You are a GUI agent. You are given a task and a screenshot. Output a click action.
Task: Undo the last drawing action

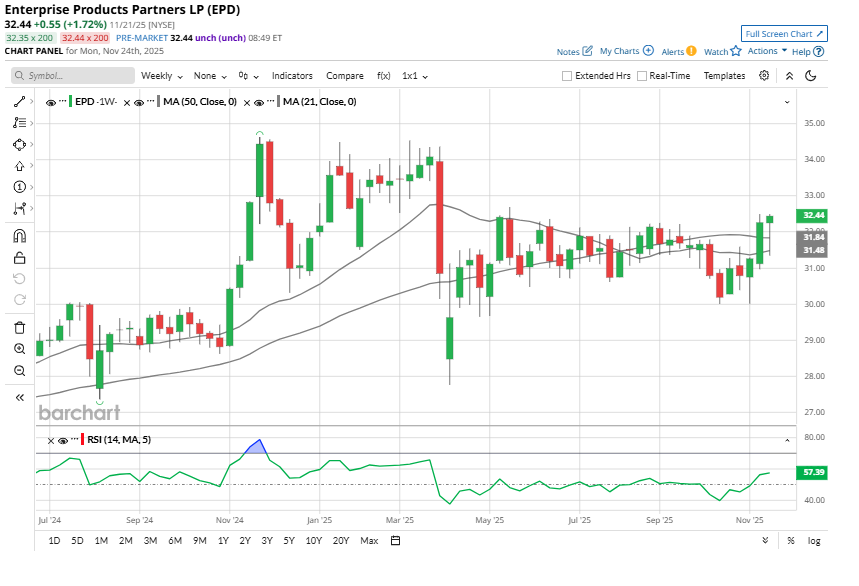pos(19,279)
